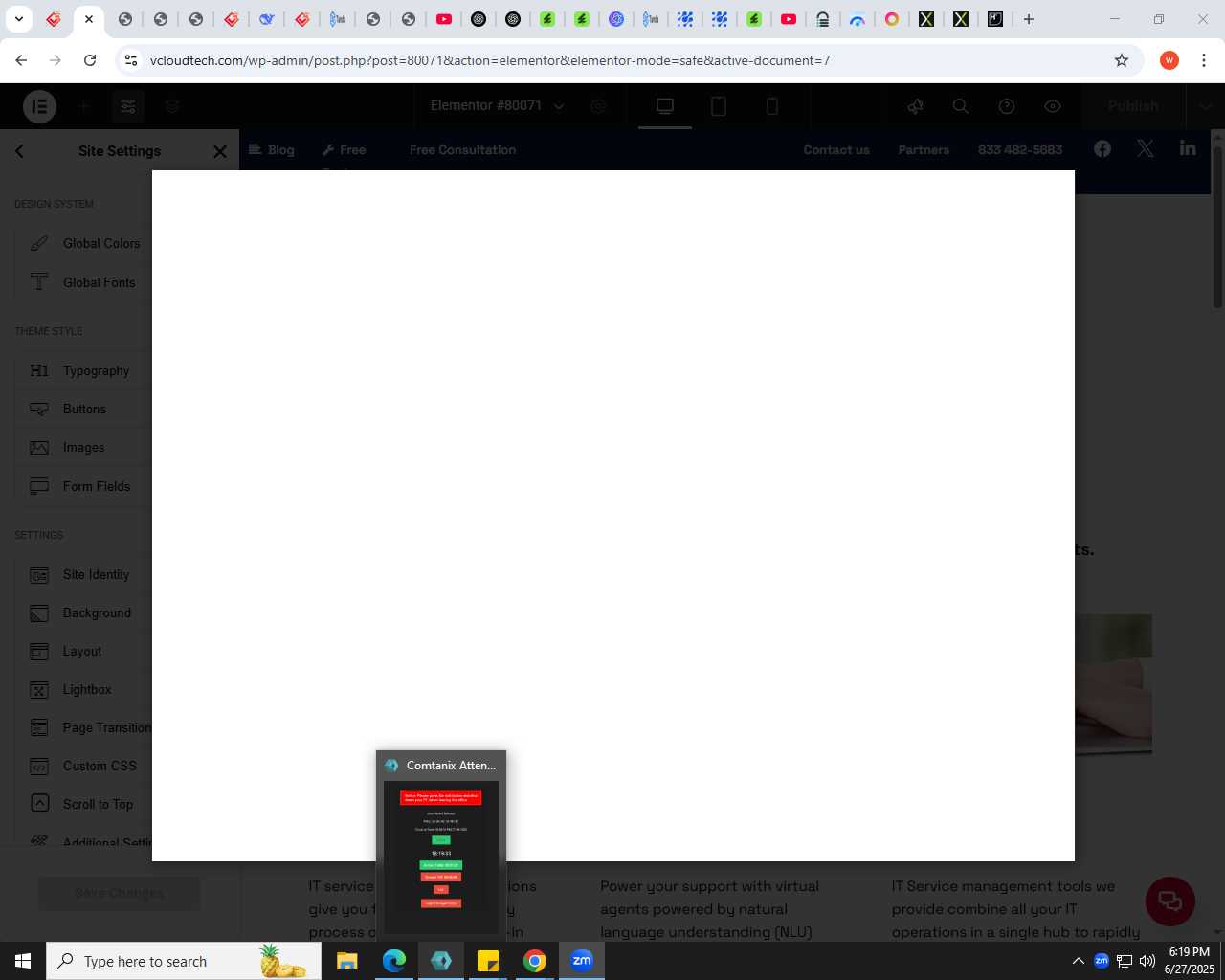Screen dimensions: 1225x980
Task: Expand the Elementor #80071 document dropdown
Action: (497, 106)
